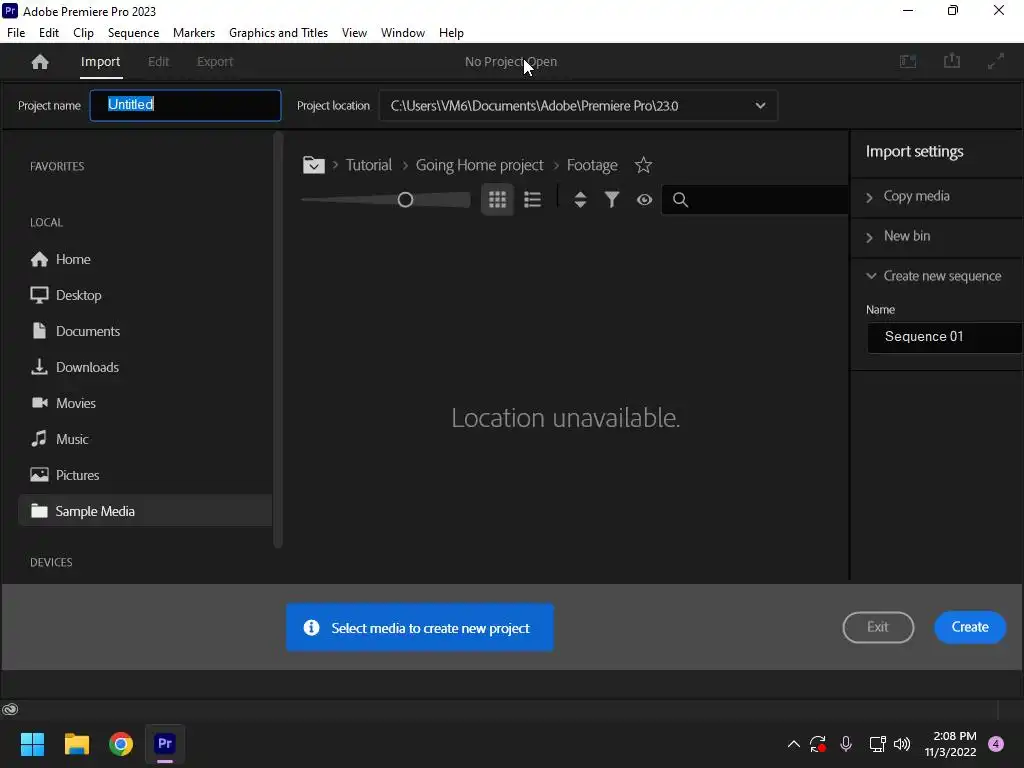The height and width of the screenshot is (768, 1024).
Task: Go to the Home screen icon
Action: pos(40,61)
